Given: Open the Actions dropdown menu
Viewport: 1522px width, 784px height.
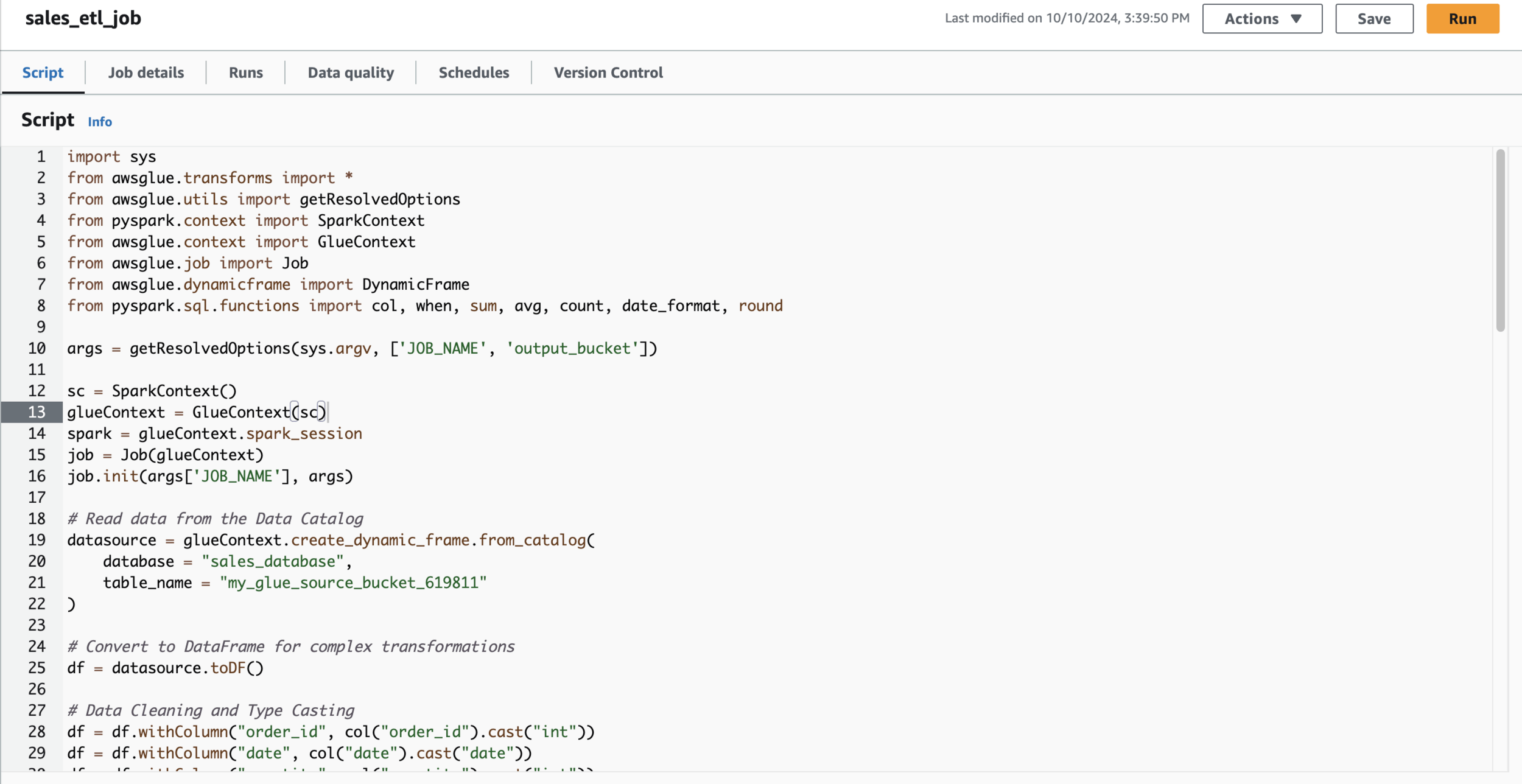Looking at the screenshot, I should pos(1261,19).
